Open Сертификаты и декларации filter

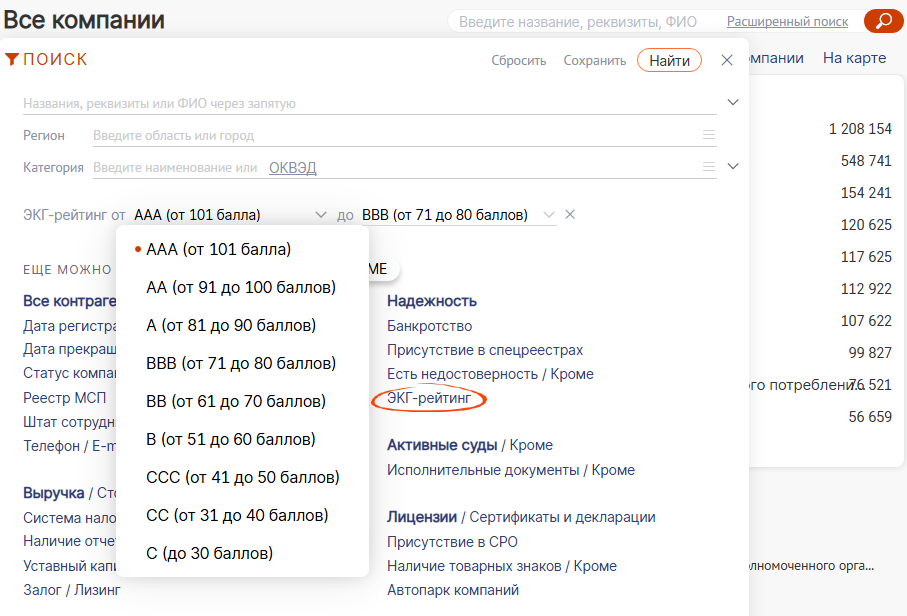[x=562, y=517]
